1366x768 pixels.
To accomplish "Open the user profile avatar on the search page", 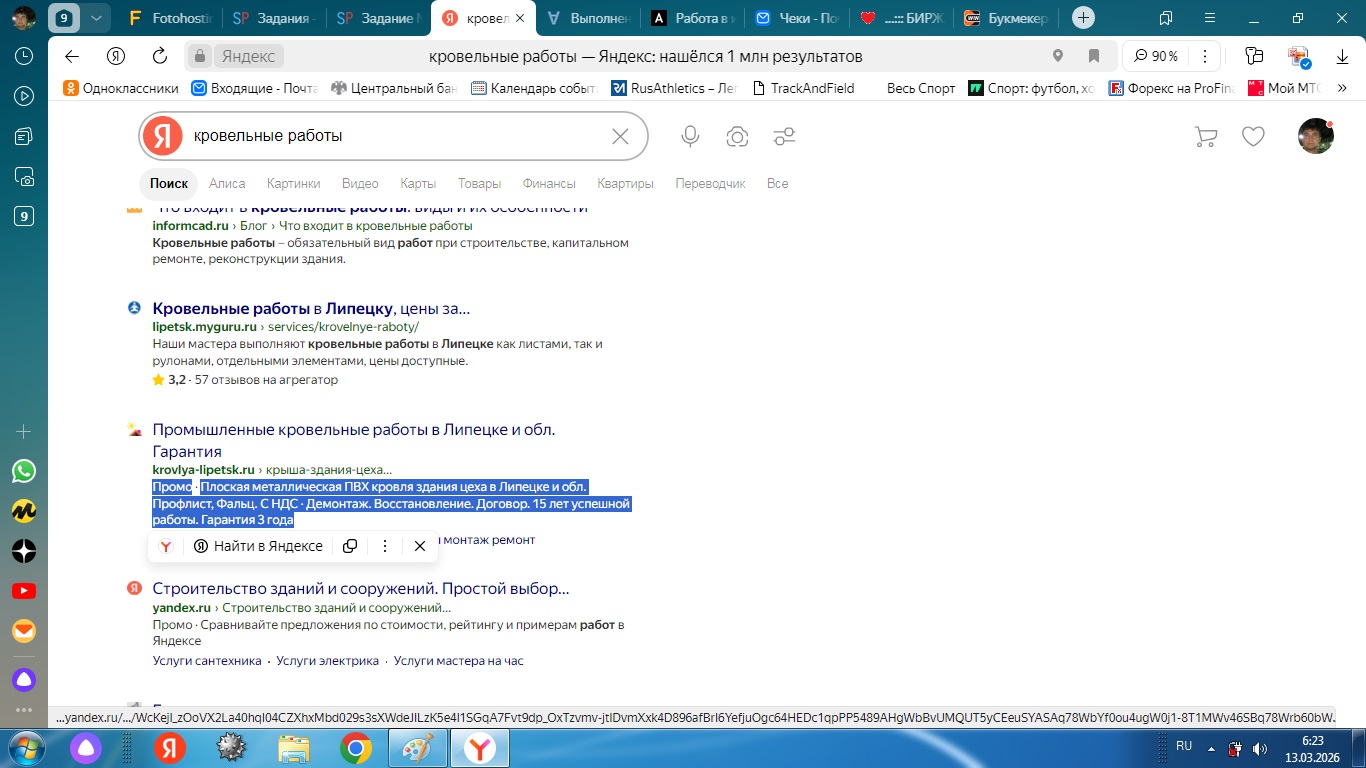I will (1316, 136).
